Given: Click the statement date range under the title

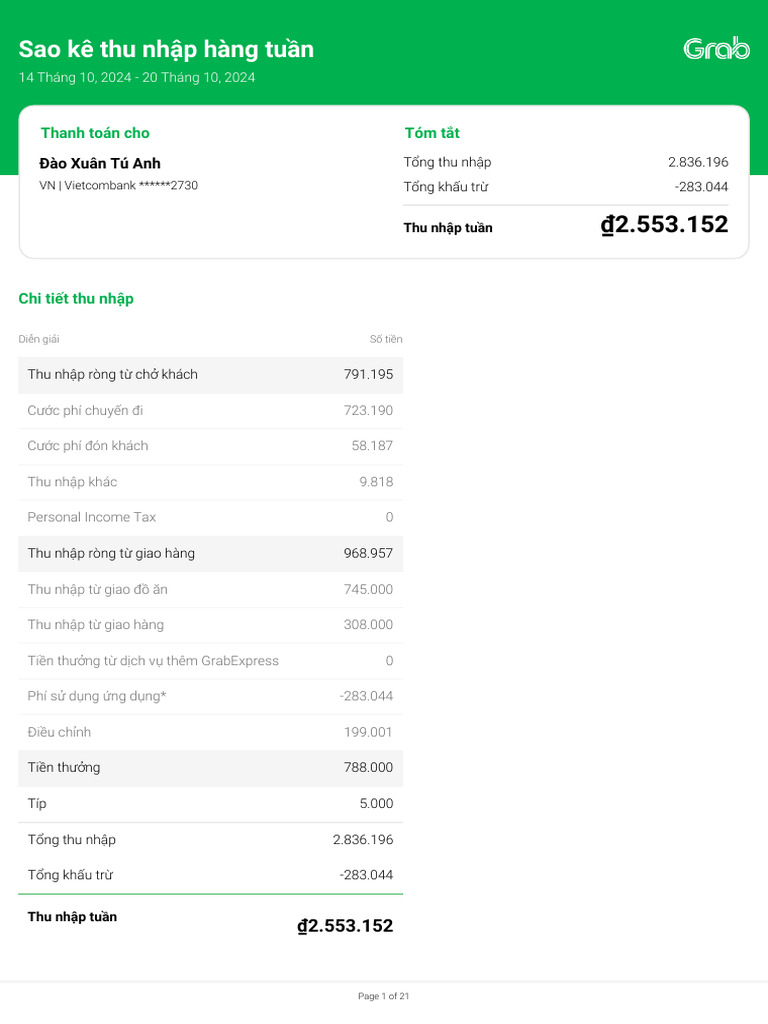Looking at the screenshot, I should point(137,77).
